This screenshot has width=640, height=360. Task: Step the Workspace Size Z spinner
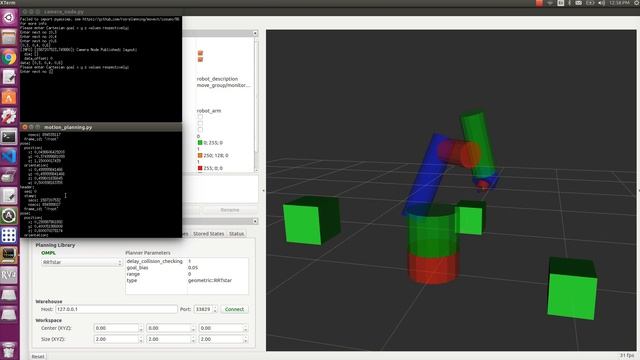pyautogui.click(x=245, y=339)
